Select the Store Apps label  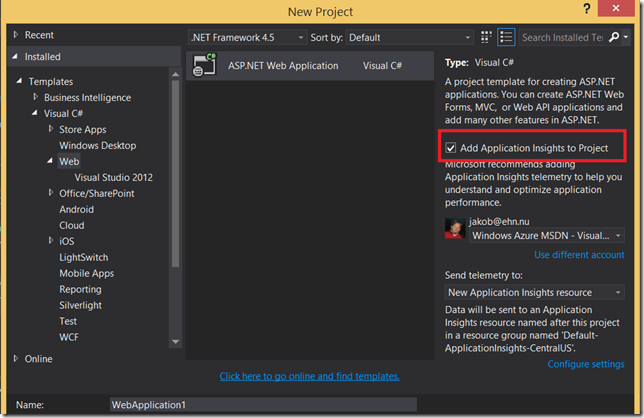coord(83,129)
